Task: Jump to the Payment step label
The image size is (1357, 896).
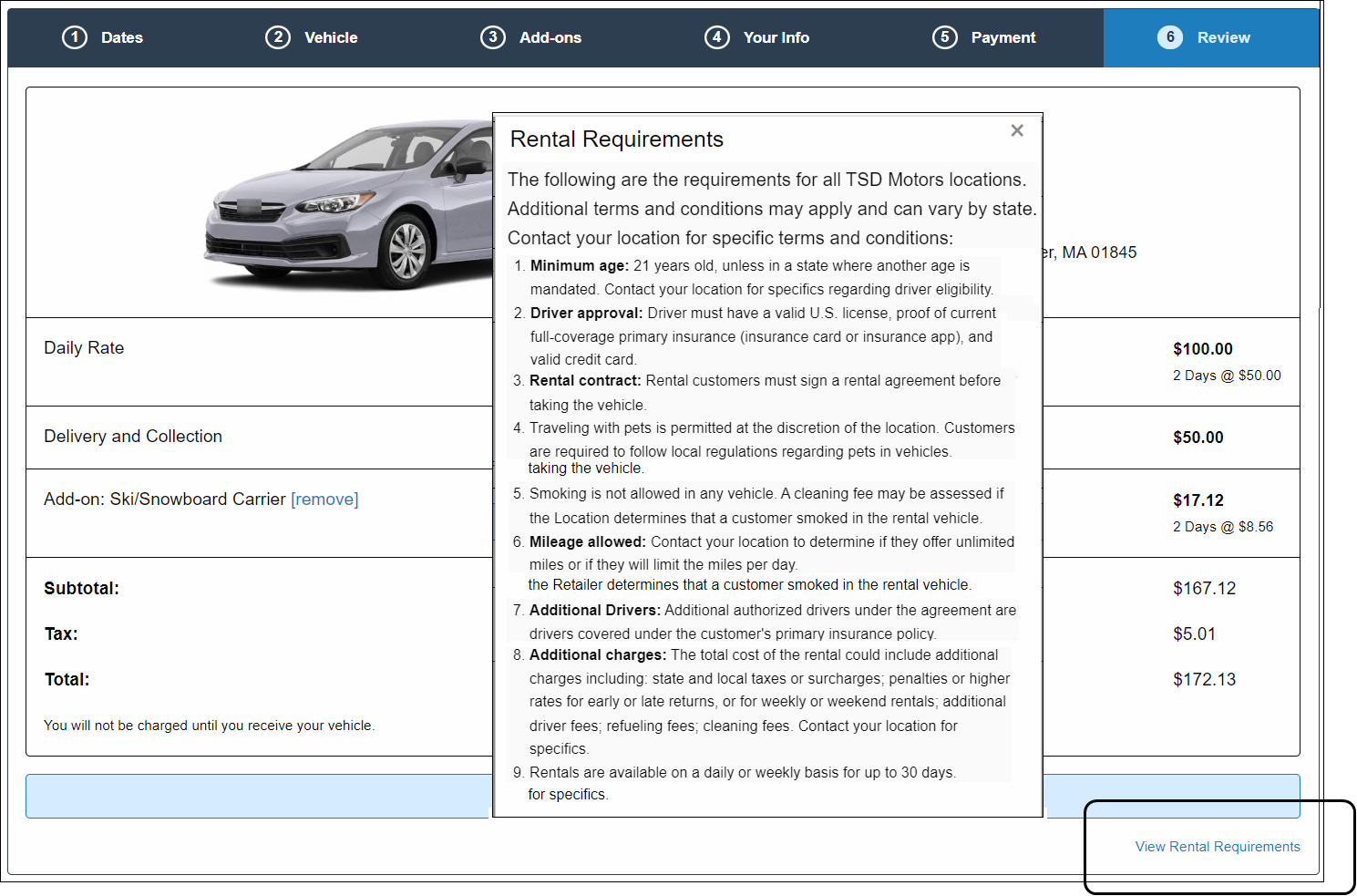Action: [1003, 38]
